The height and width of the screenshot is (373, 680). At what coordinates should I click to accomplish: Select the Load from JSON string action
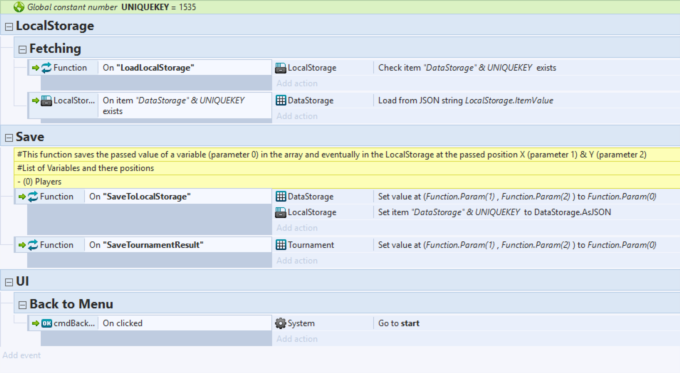[465, 100]
